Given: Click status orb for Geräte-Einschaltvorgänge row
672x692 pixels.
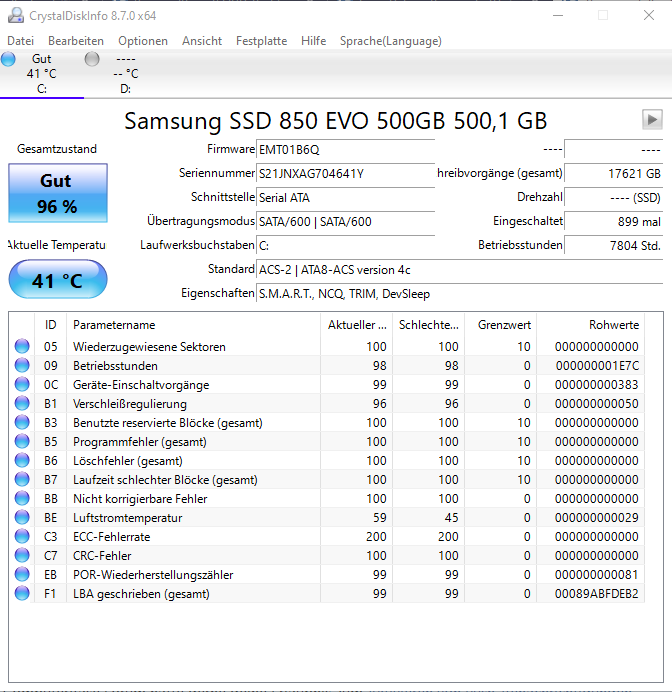Looking at the screenshot, I should tap(22, 384).
